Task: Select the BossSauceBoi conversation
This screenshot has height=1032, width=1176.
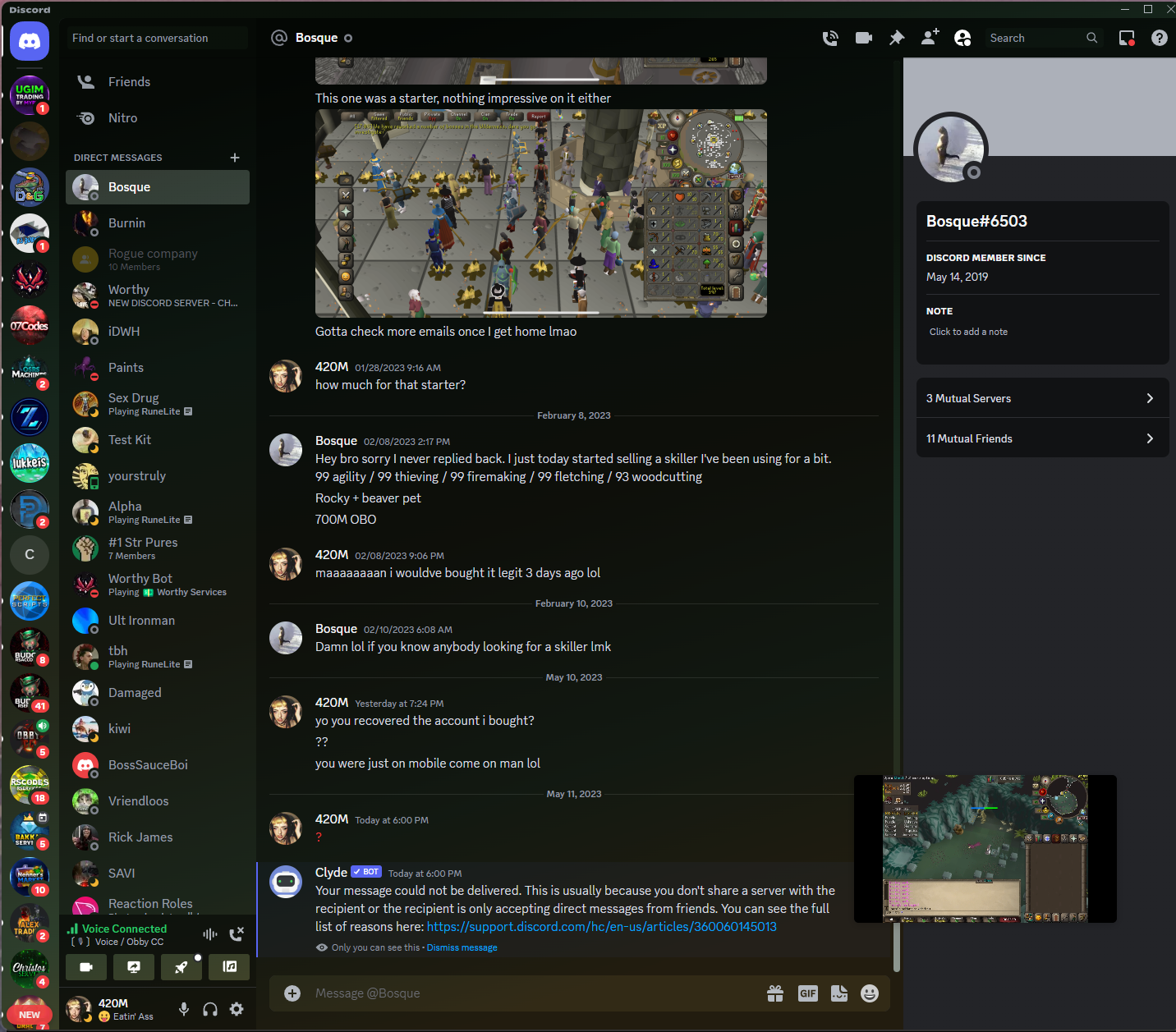Action: (x=158, y=765)
